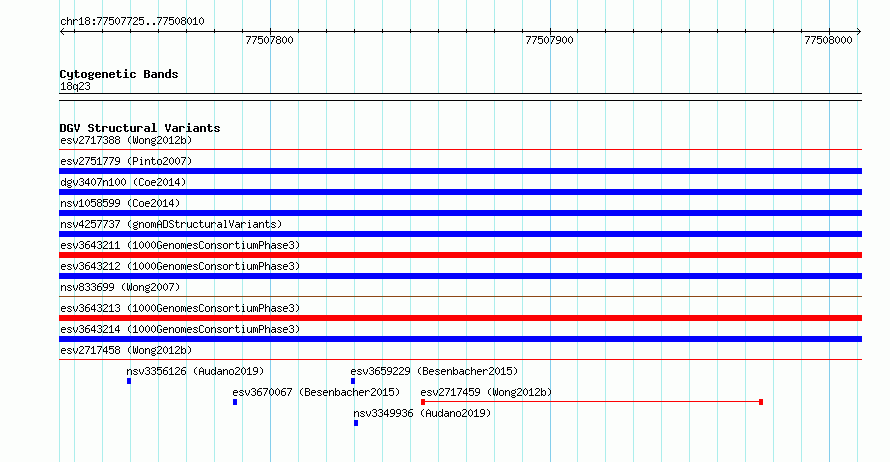
Task: Select the small blue nsv3356126 variant marker
Action: pos(129,381)
